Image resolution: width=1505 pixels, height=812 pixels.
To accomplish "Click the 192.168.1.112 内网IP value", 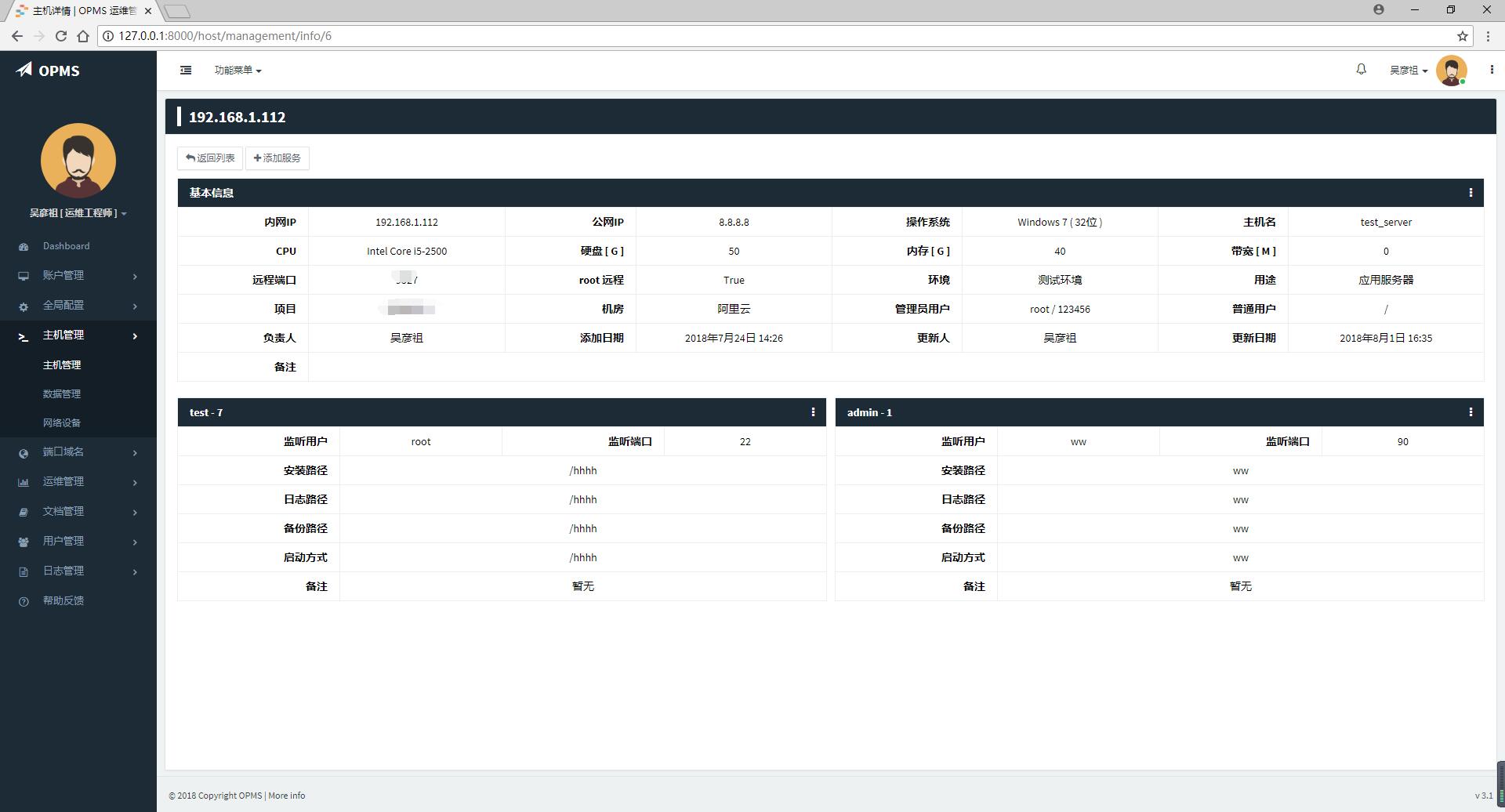I will pyautogui.click(x=407, y=223).
